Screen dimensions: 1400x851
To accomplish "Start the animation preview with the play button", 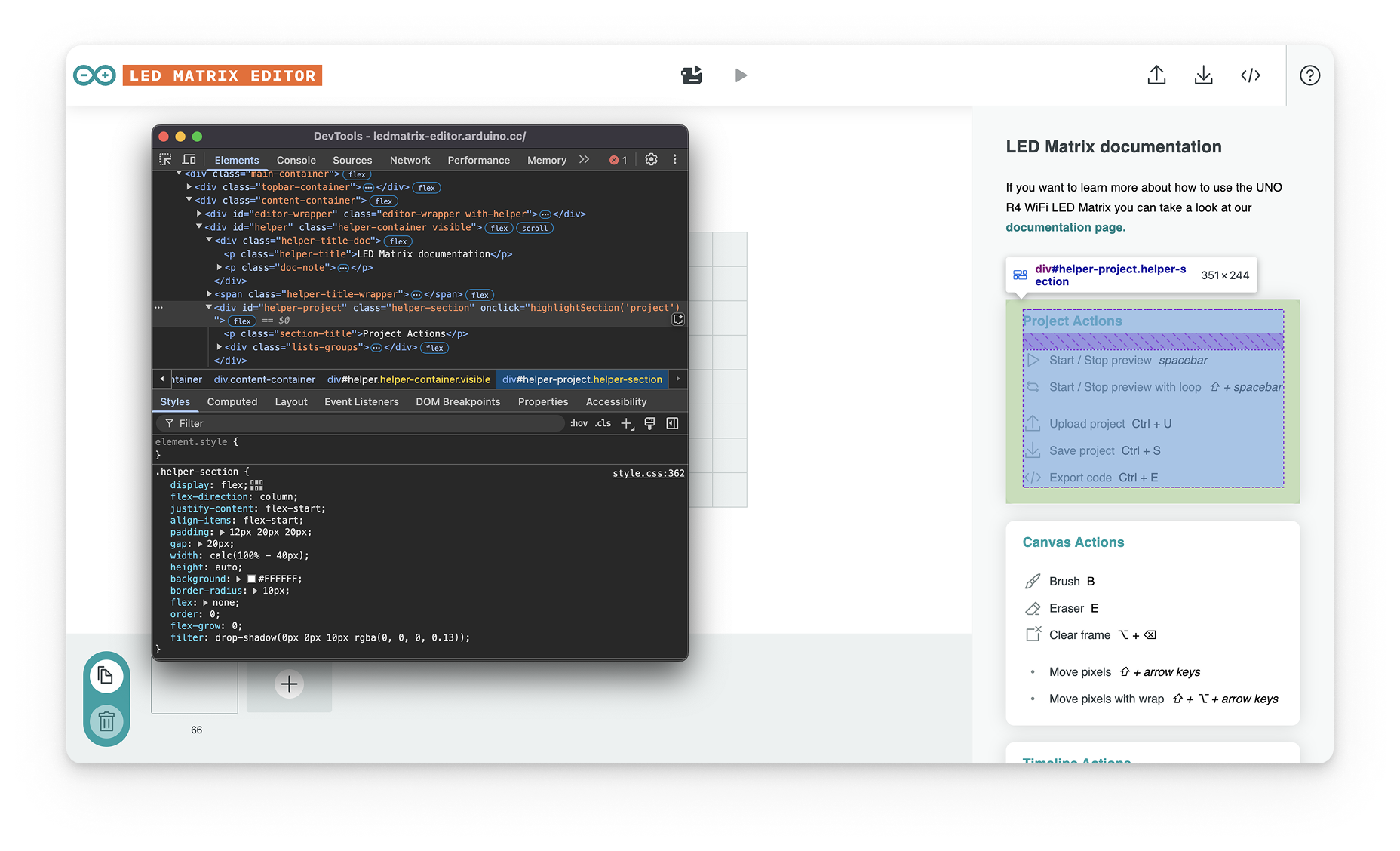I will pos(741,75).
